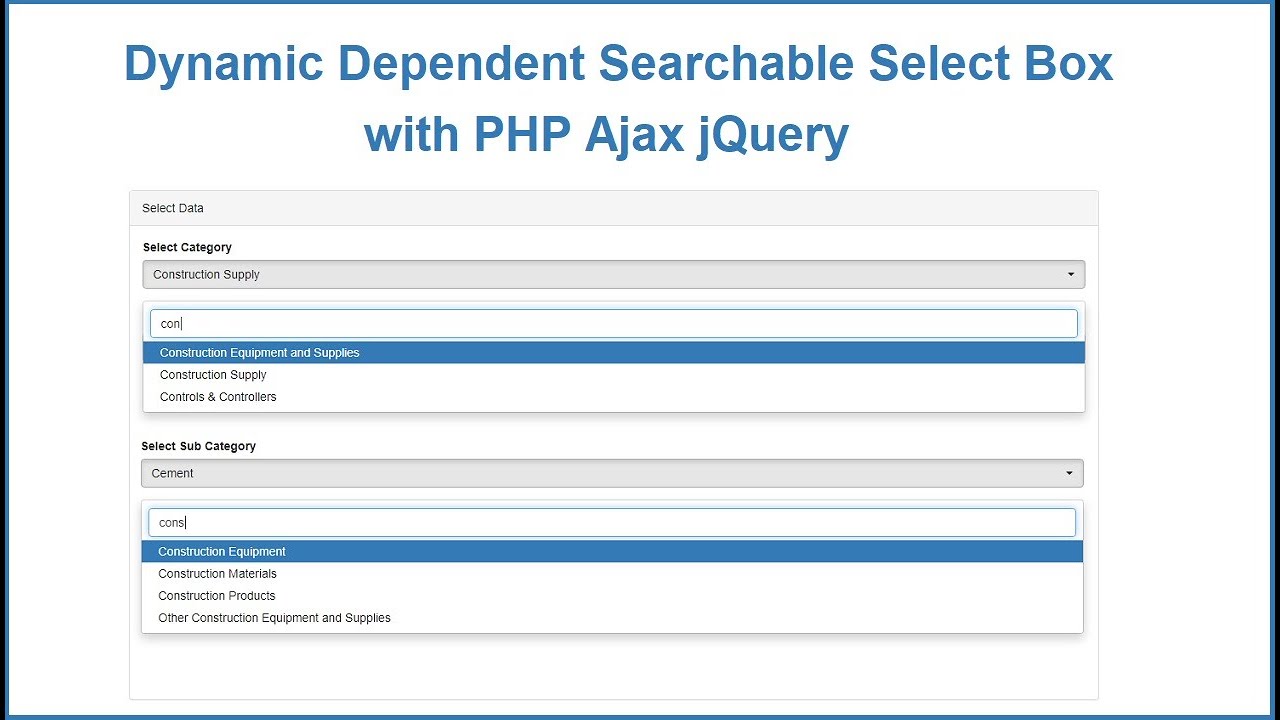
Task: Select 'Other Construction Equipment and Supplies' option
Action: coord(612,618)
